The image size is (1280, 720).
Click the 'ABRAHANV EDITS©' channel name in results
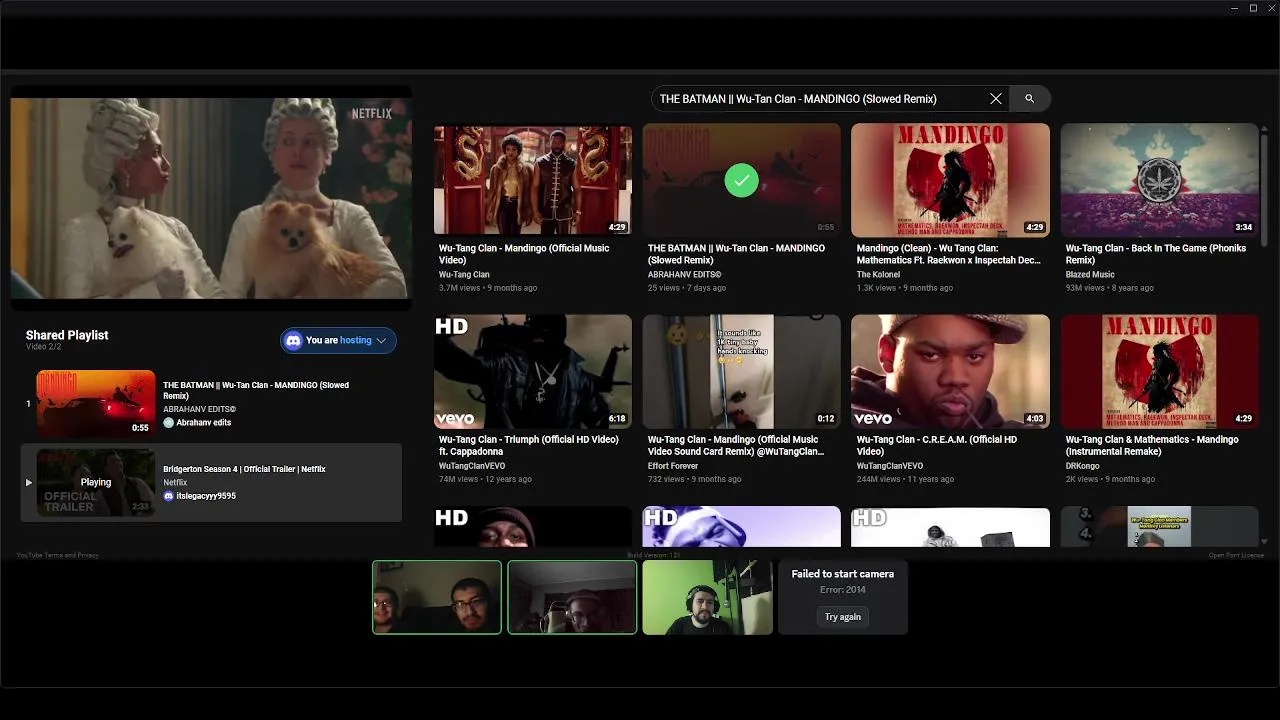click(684, 274)
